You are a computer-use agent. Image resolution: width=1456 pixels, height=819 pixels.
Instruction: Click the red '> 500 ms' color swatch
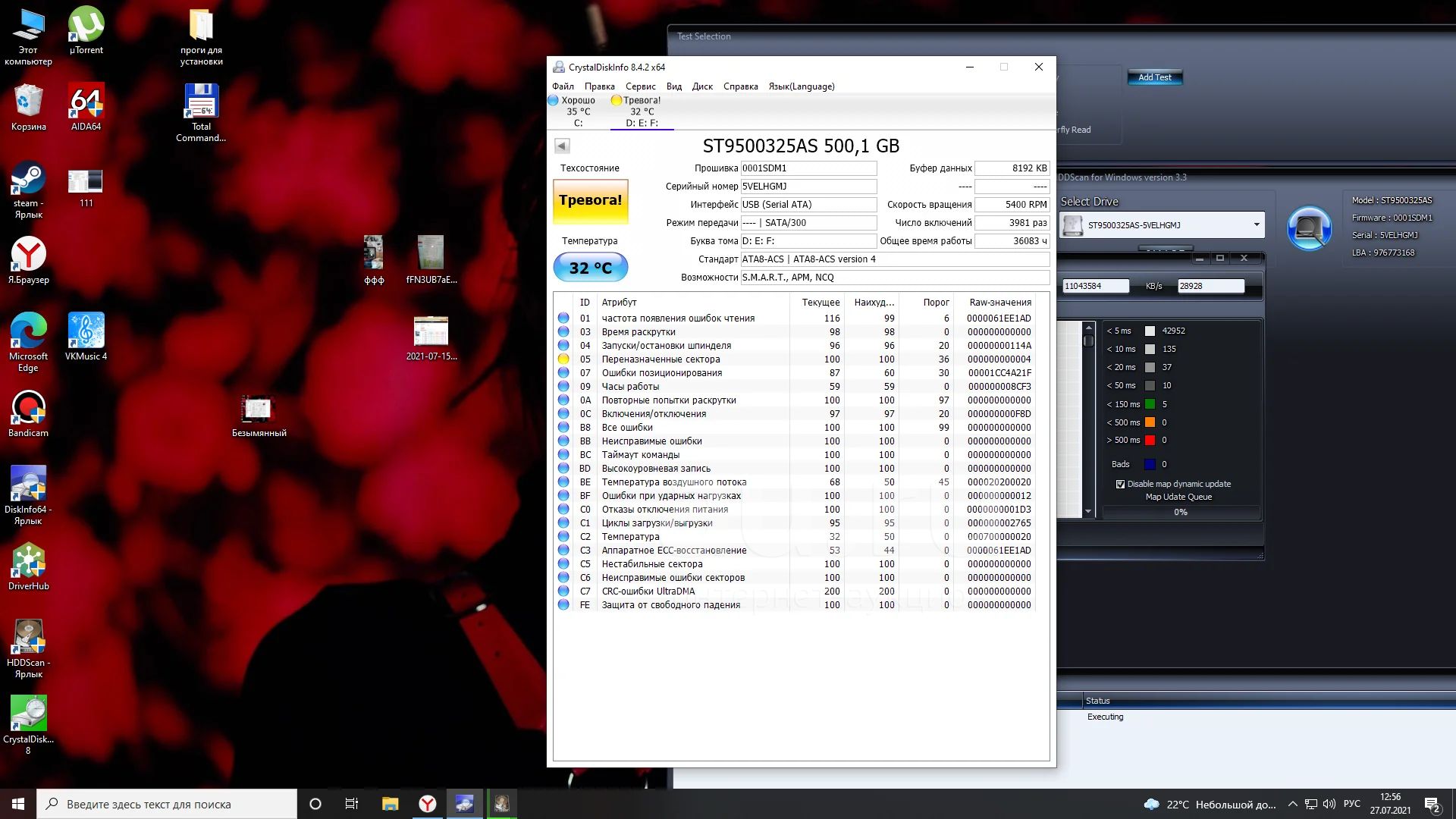point(1150,440)
